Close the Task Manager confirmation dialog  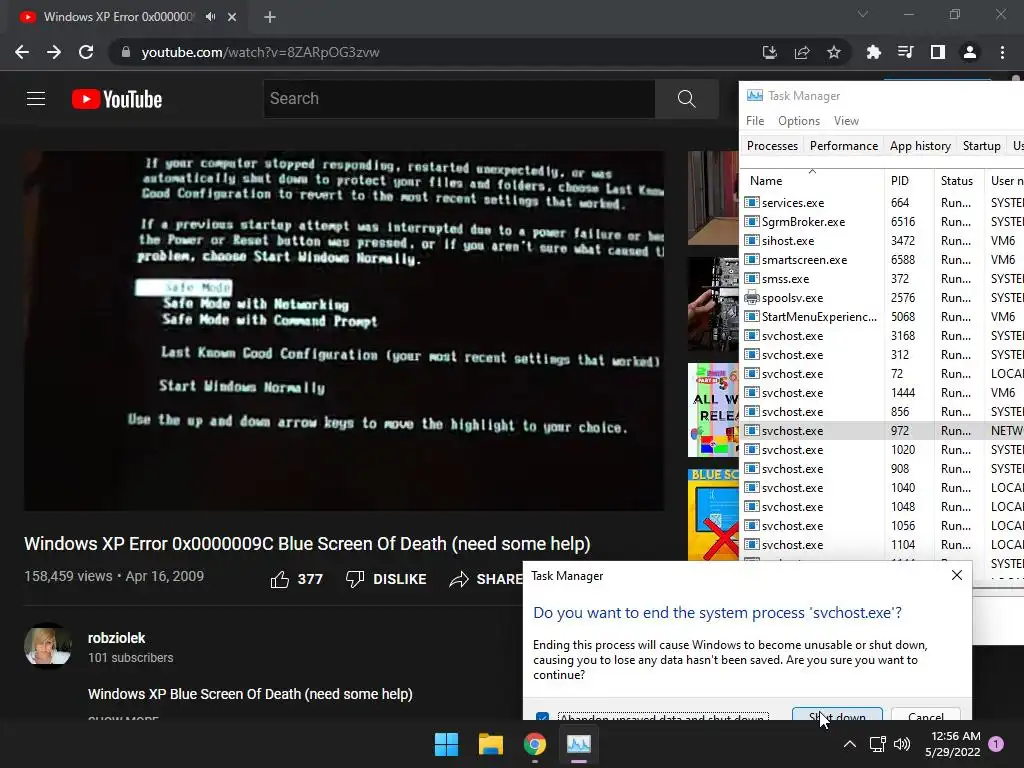click(x=957, y=575)
